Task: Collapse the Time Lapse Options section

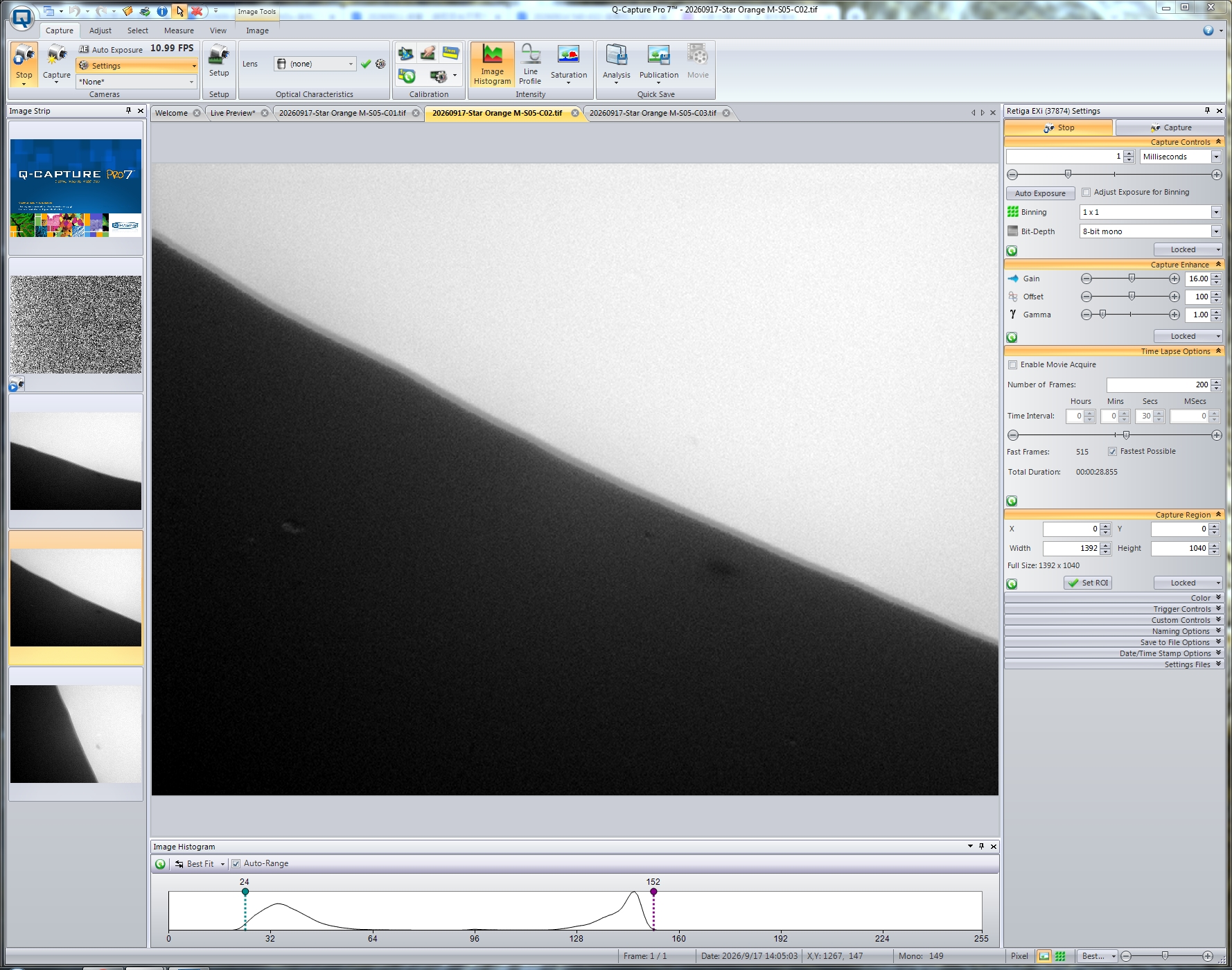Action: coord(1114,351)
